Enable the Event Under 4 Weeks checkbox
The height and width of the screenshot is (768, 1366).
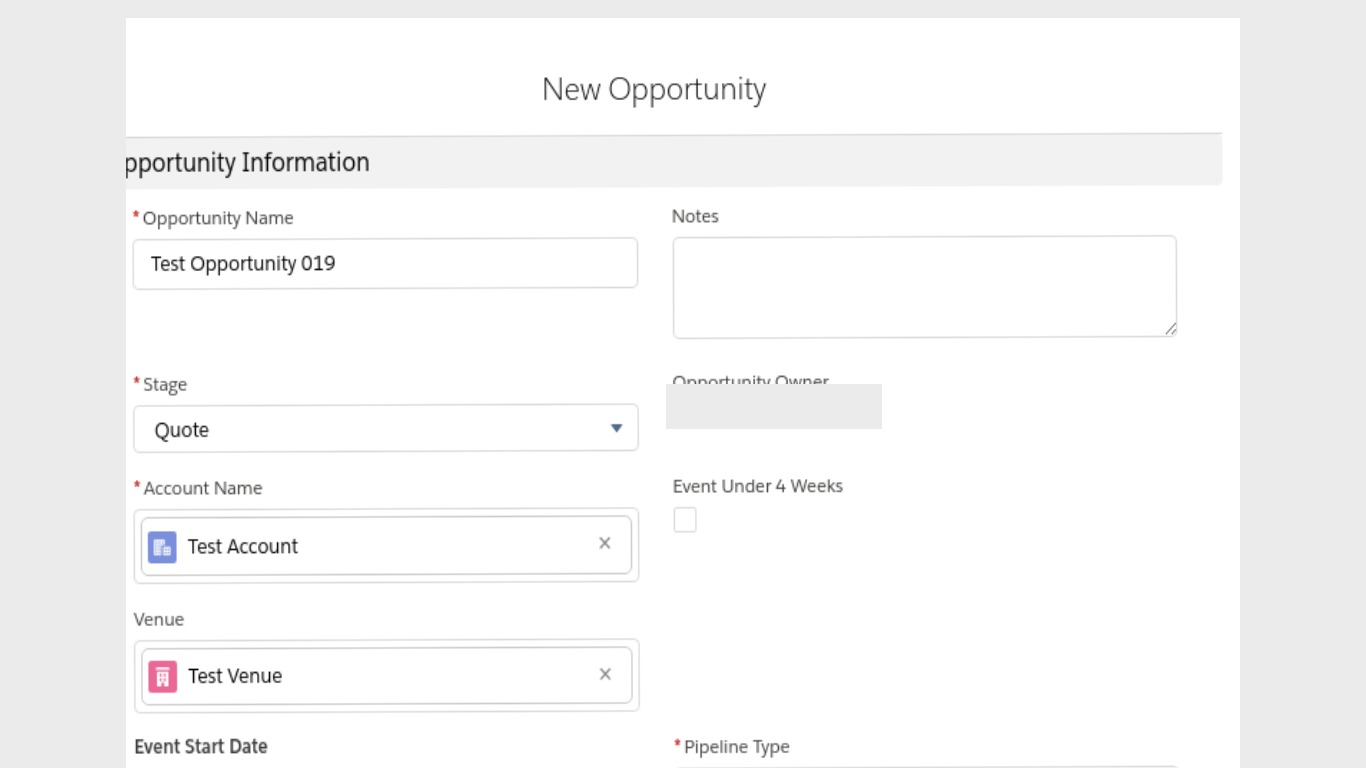pos(685,520)
